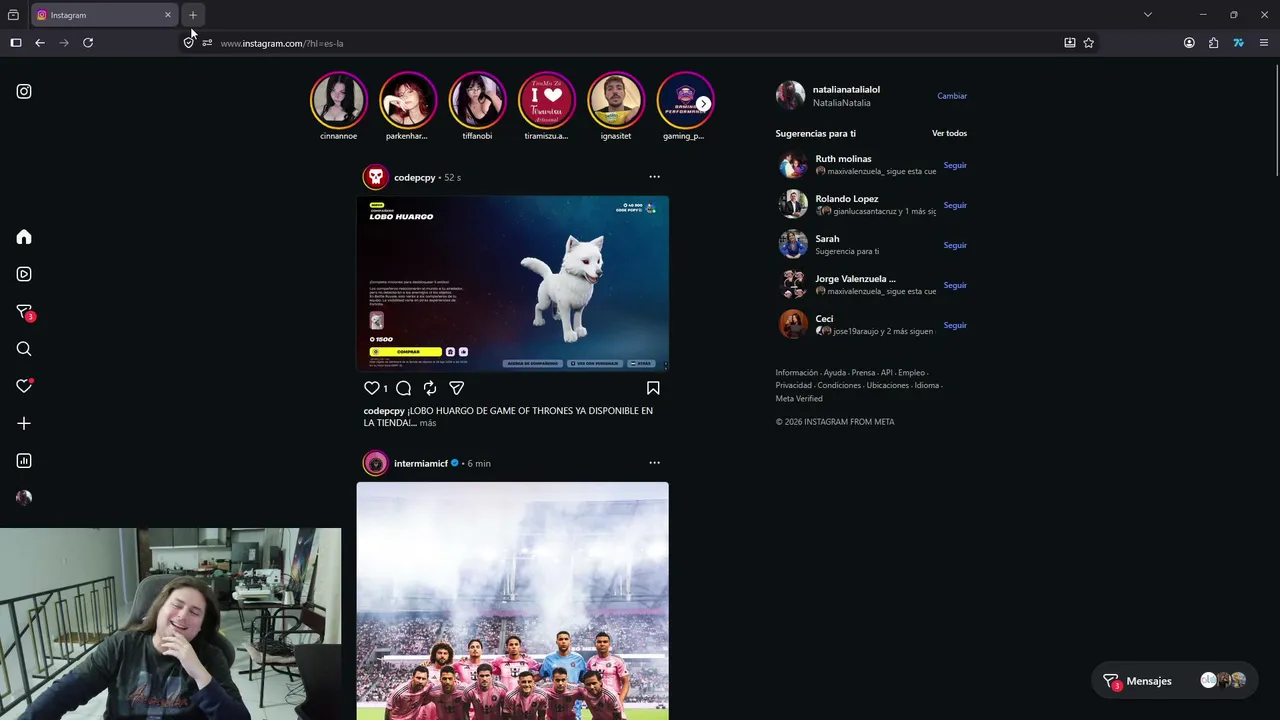Bookmark this page with the star
1280x720 pixels.
point(1089,43)
